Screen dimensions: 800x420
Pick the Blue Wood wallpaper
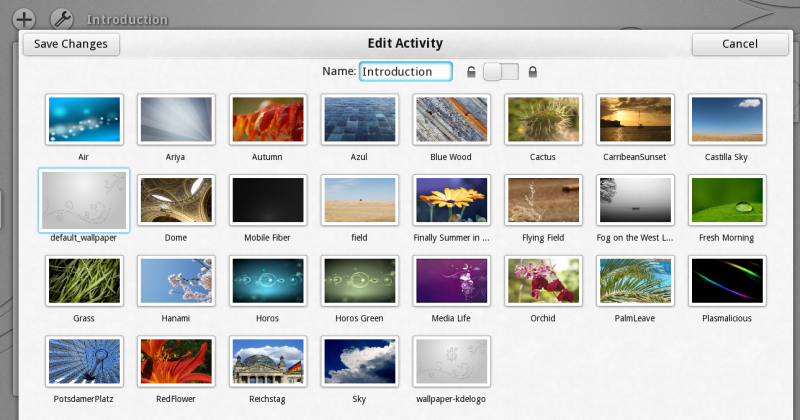[452, 120]
